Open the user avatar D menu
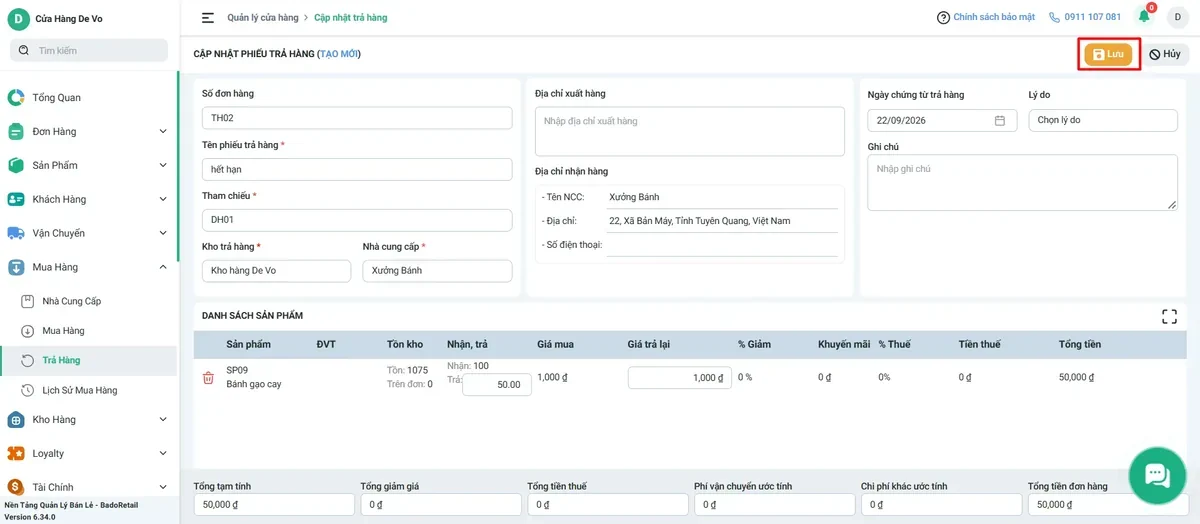The image size is (1200, 524). [1177, 17]
